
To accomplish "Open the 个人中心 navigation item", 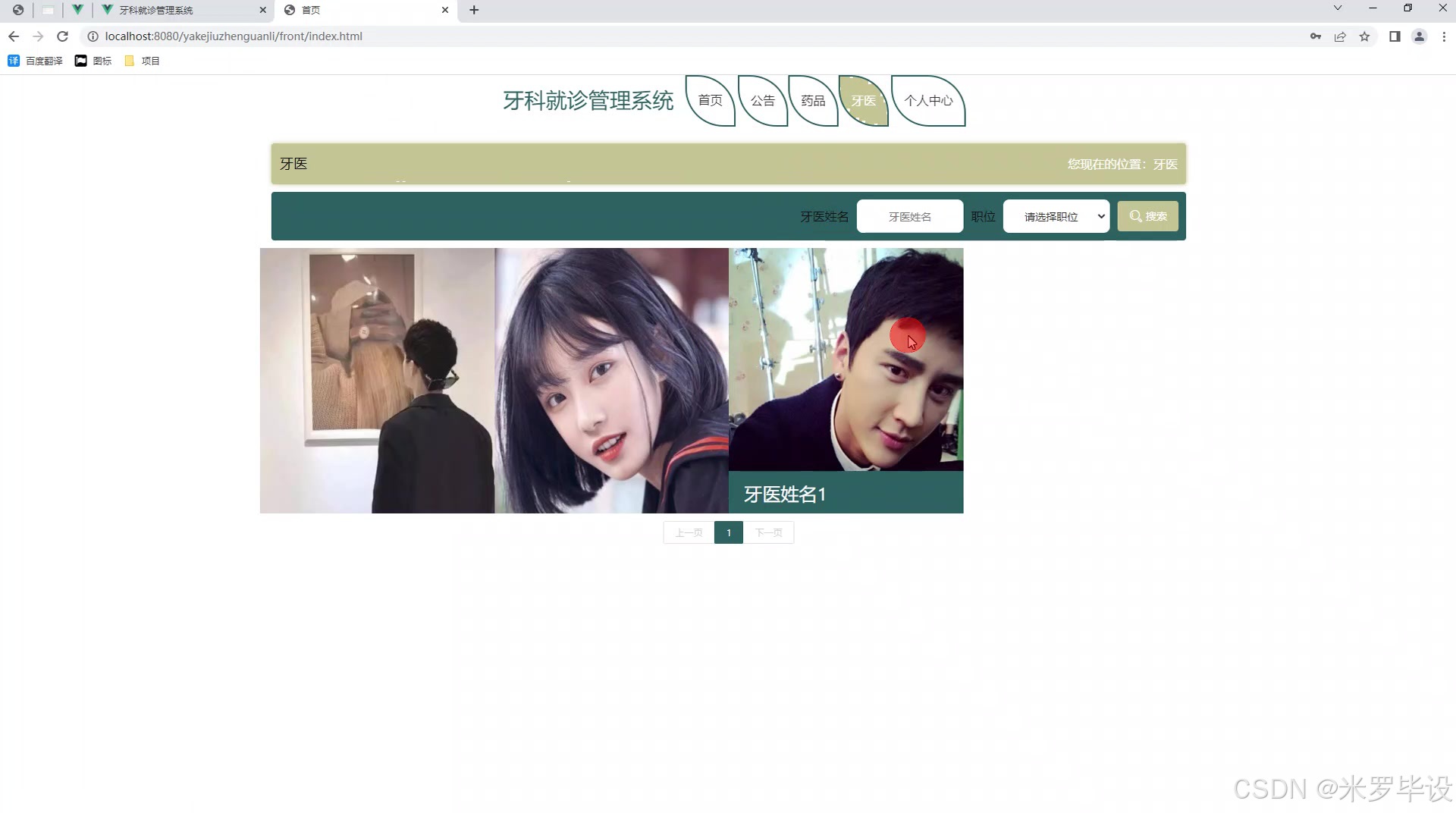I will pyautogui.click(x=928, y=100).
